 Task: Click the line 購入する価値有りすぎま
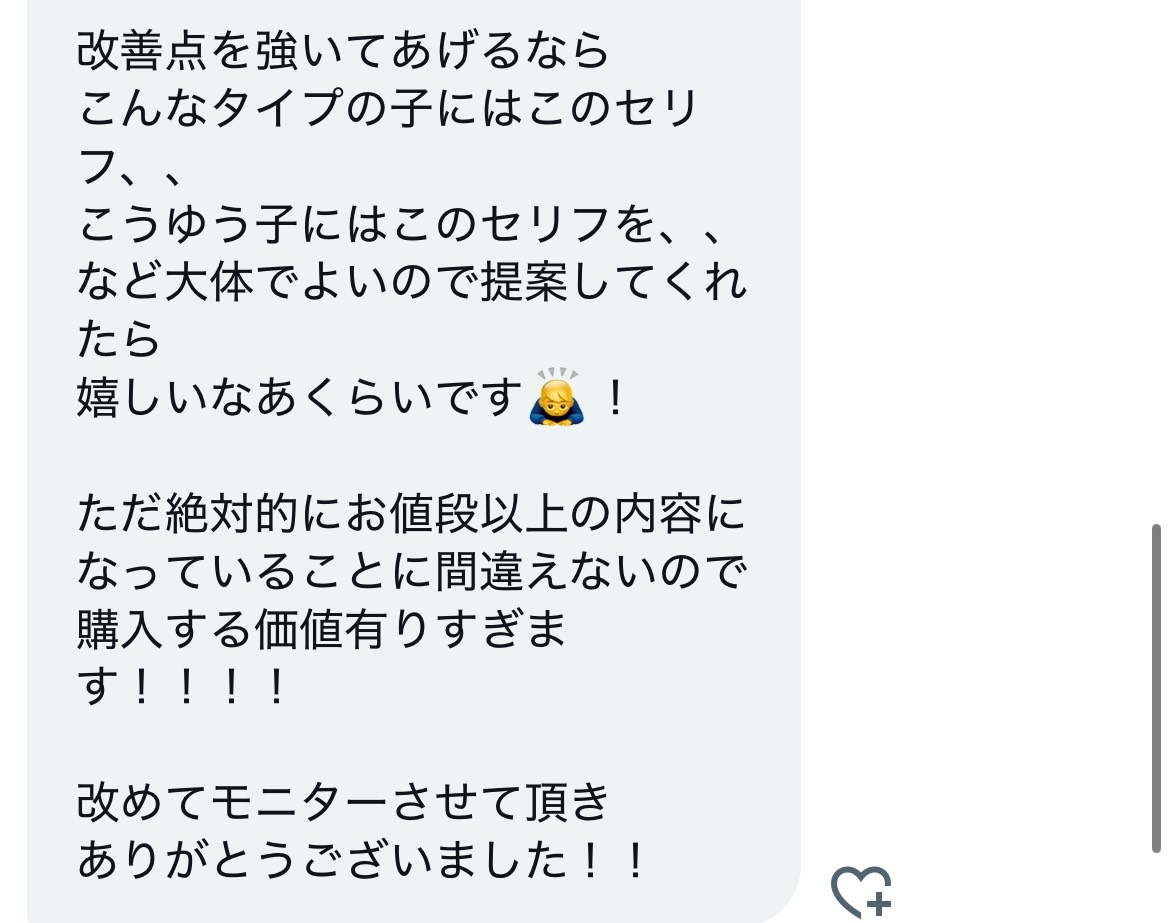point(321,629)
